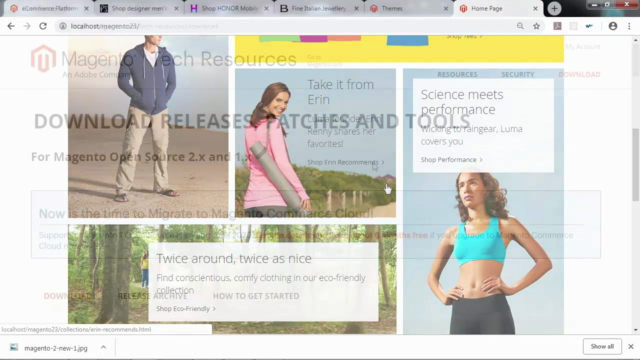Click the man in blue hoodie banner
This screenshot has width=640, height=360.
tap(148, 127)
